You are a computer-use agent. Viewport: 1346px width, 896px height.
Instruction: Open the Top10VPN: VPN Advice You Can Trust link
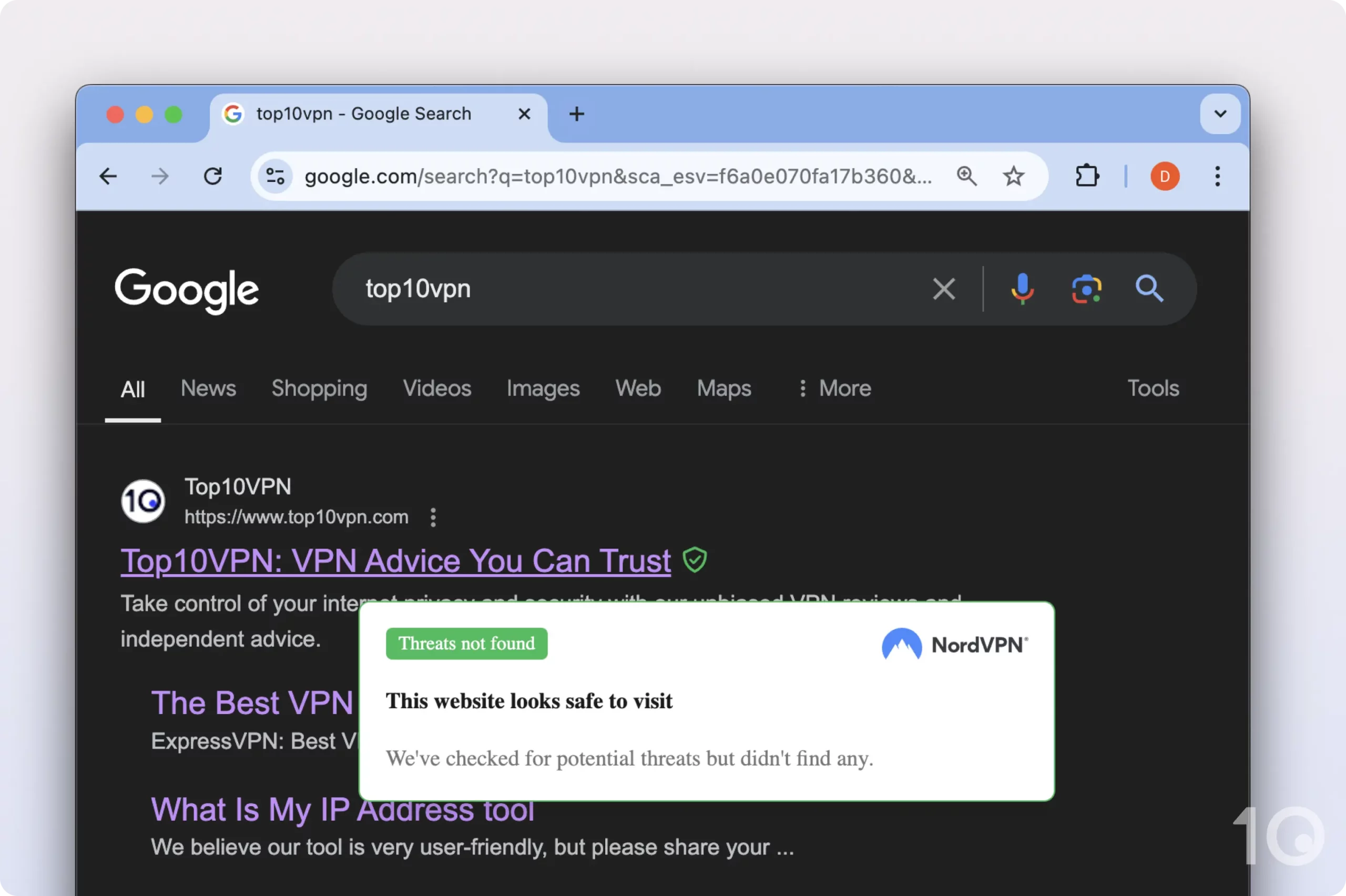click(395, 561)
